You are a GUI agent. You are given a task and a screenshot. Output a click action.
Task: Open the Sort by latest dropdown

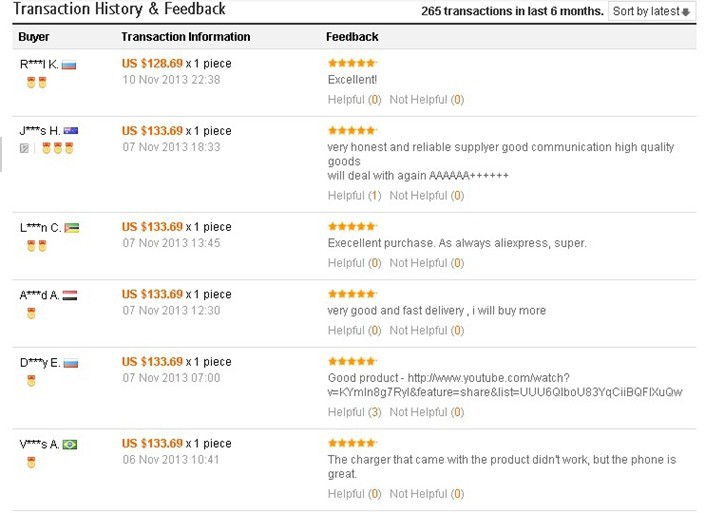(x=651, y=12)
